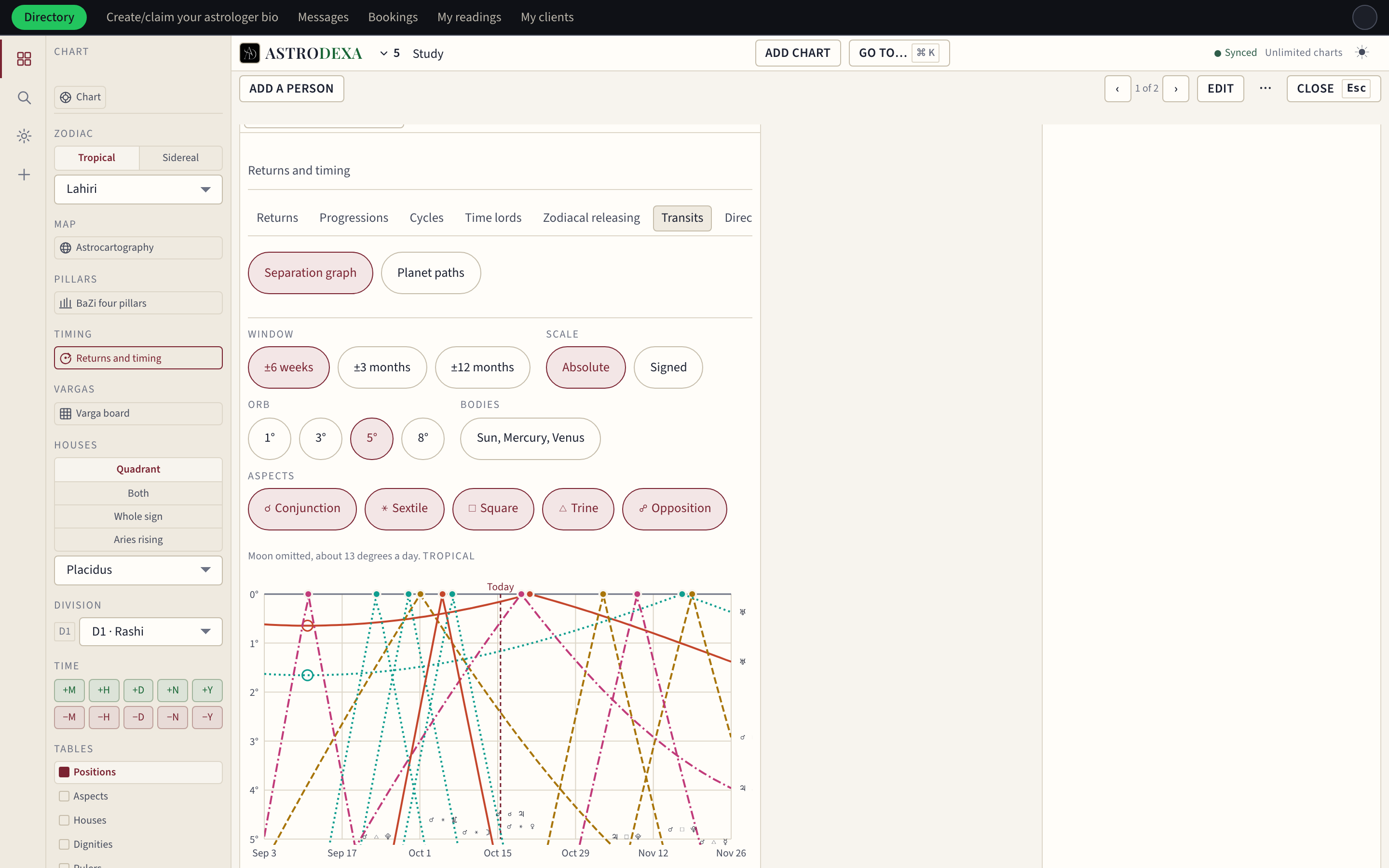This screenshot has width=1389, height=868.
Task: Advance time by one hour +H
Action: 104,690
